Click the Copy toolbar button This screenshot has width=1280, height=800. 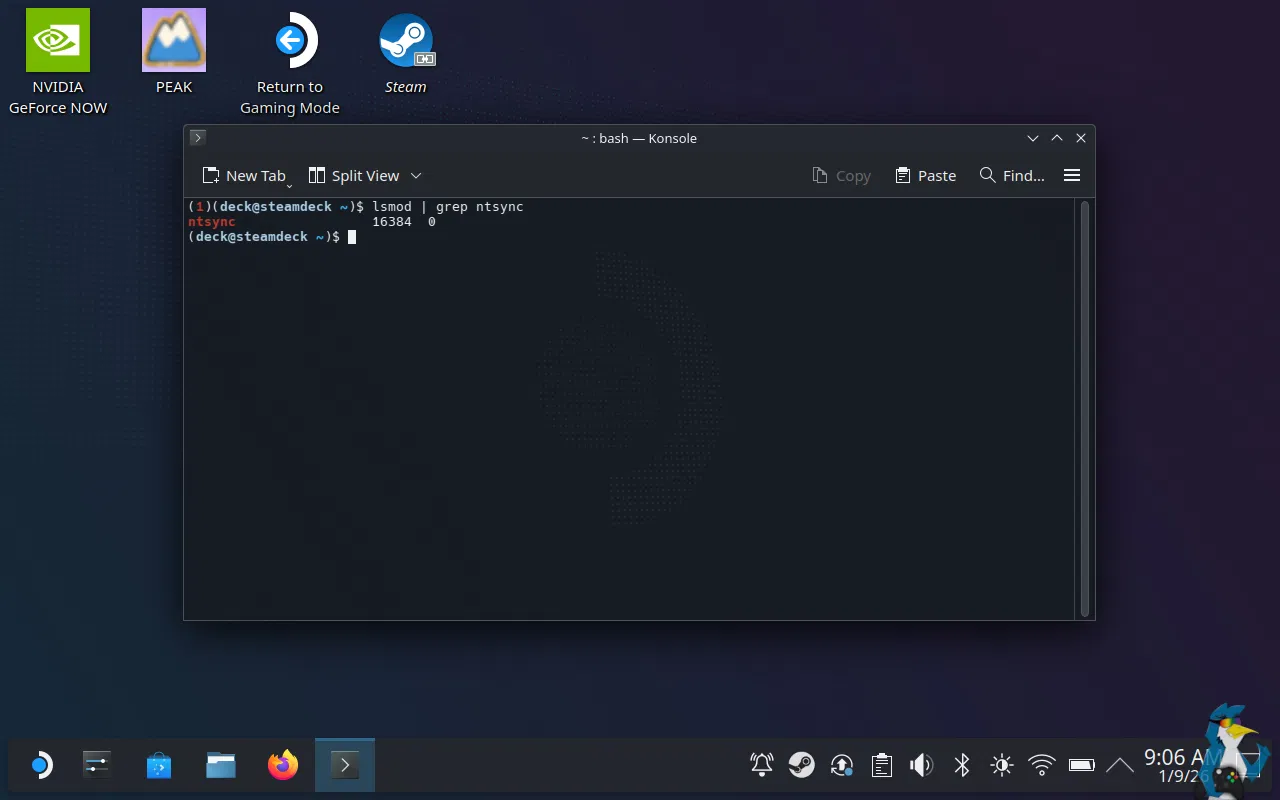pyautogui.click(x=841, y=175)
